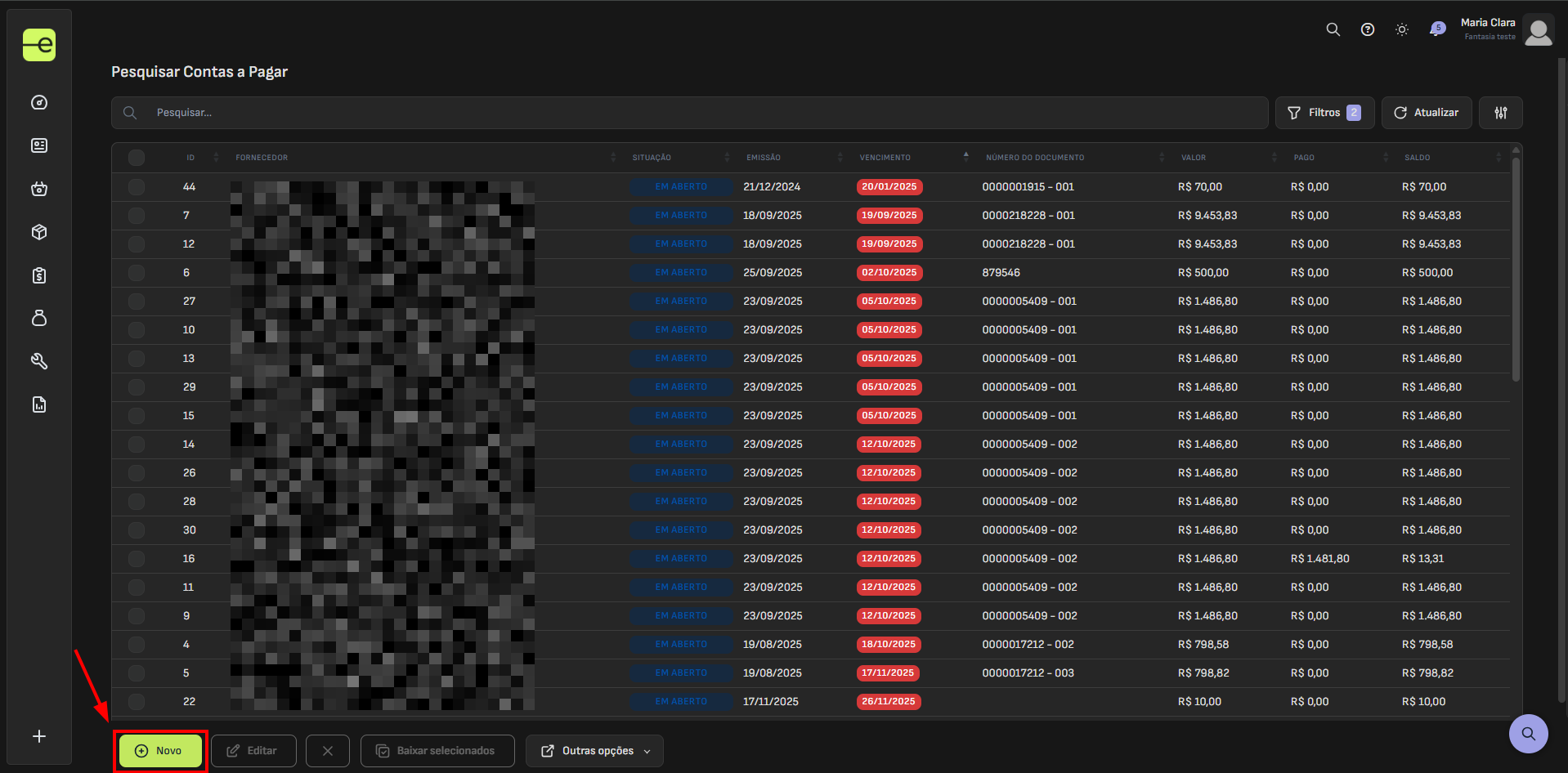Select checkbox for row ID 27
The height and width of the screenshot is (773, 1568).
coord(137,302)
